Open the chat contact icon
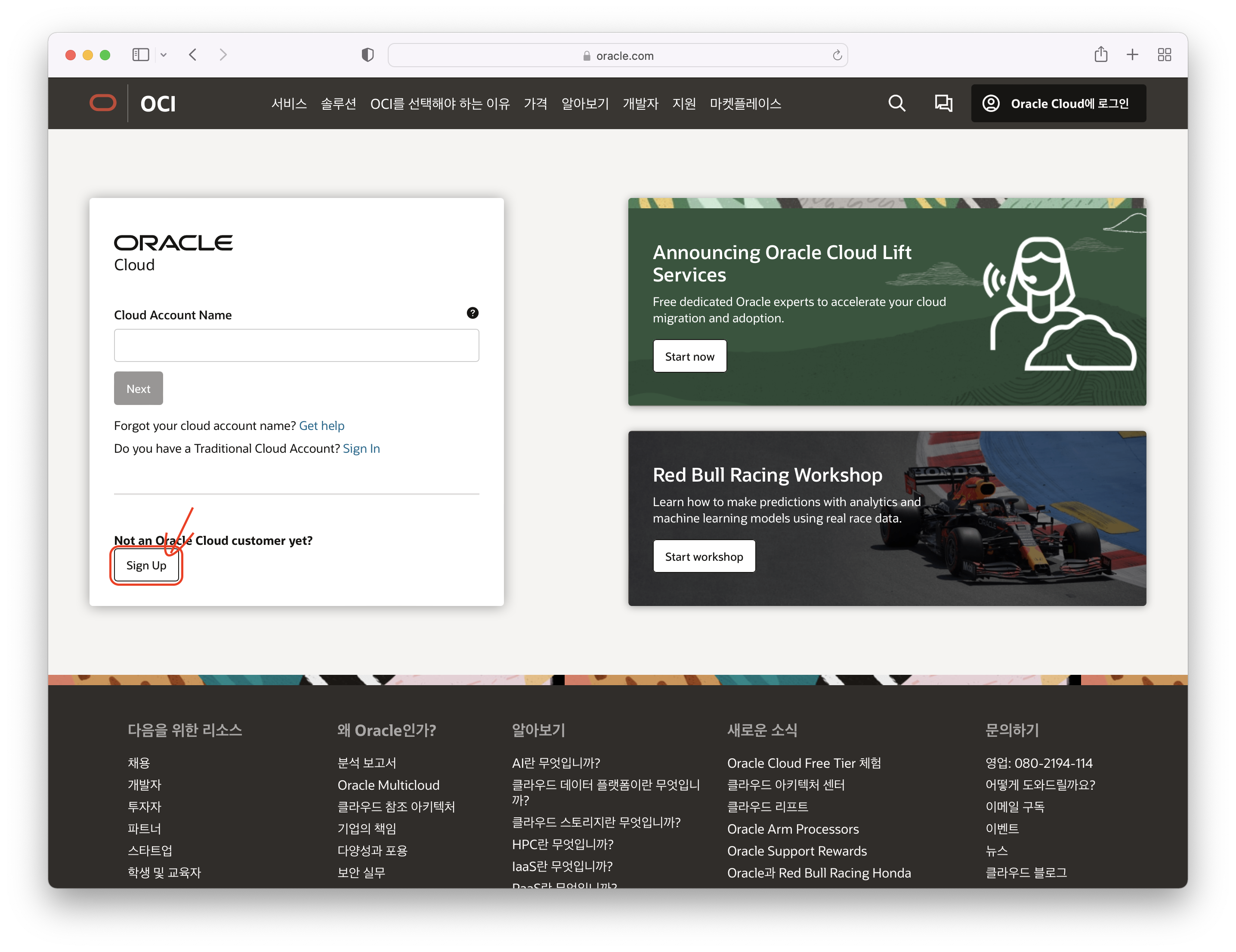The image size is (1236, 952). 943,103
